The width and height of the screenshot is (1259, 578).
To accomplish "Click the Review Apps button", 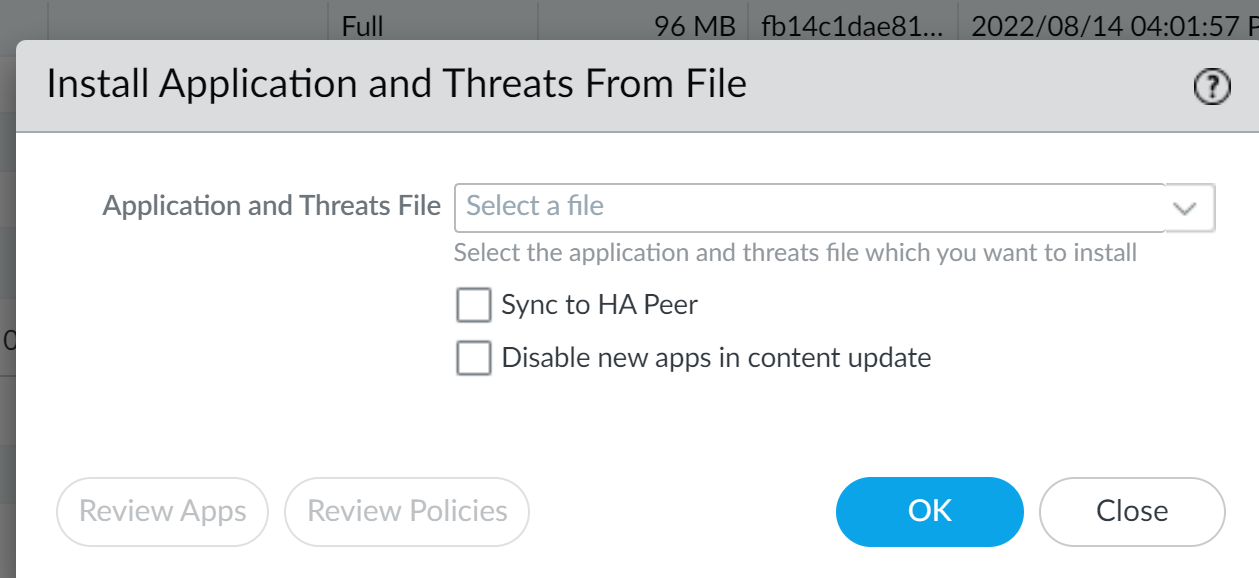I will click(162, 511).
